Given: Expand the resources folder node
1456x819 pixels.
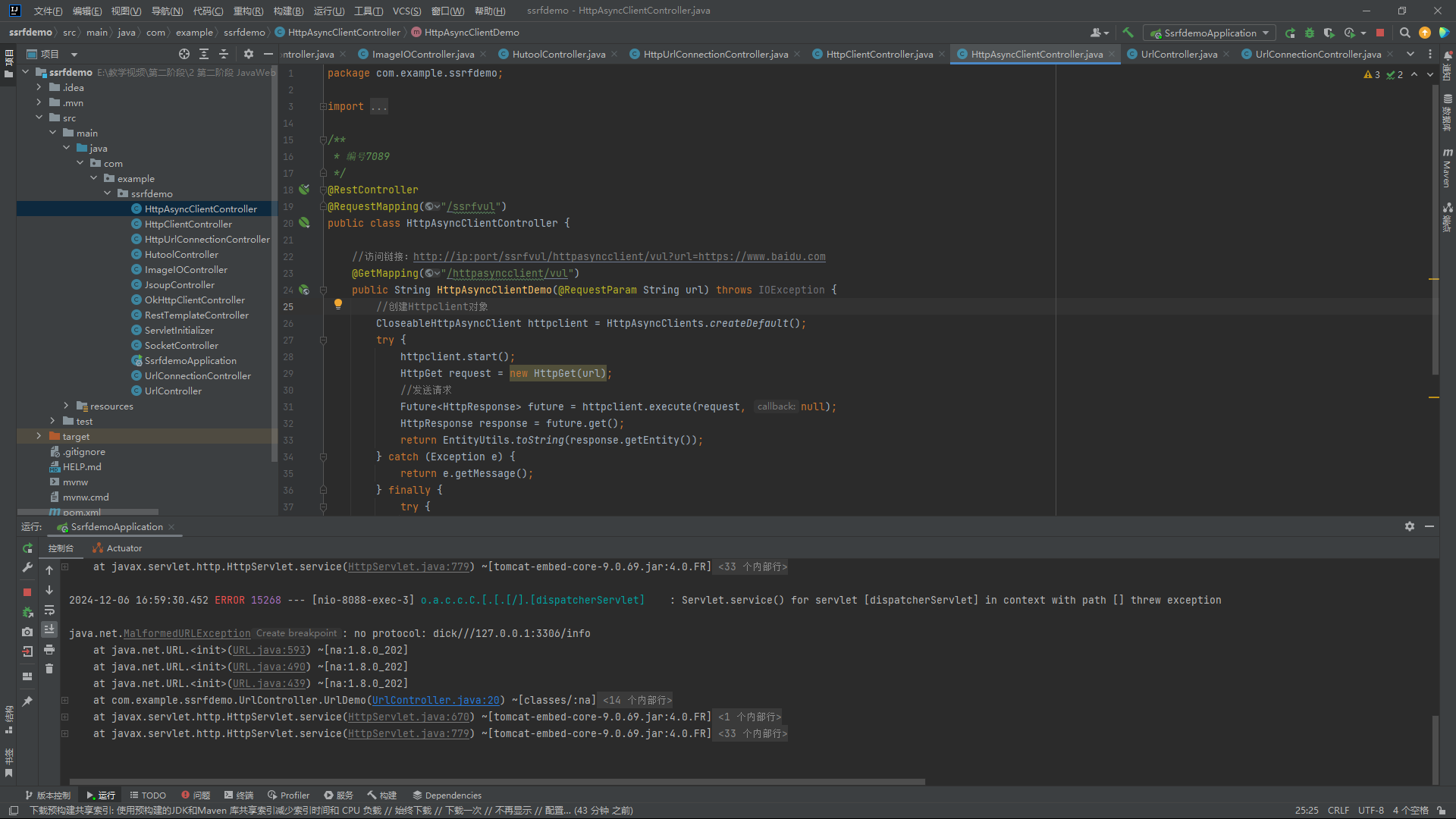Looking at the screenshot, I should click(x=66, y=406).
